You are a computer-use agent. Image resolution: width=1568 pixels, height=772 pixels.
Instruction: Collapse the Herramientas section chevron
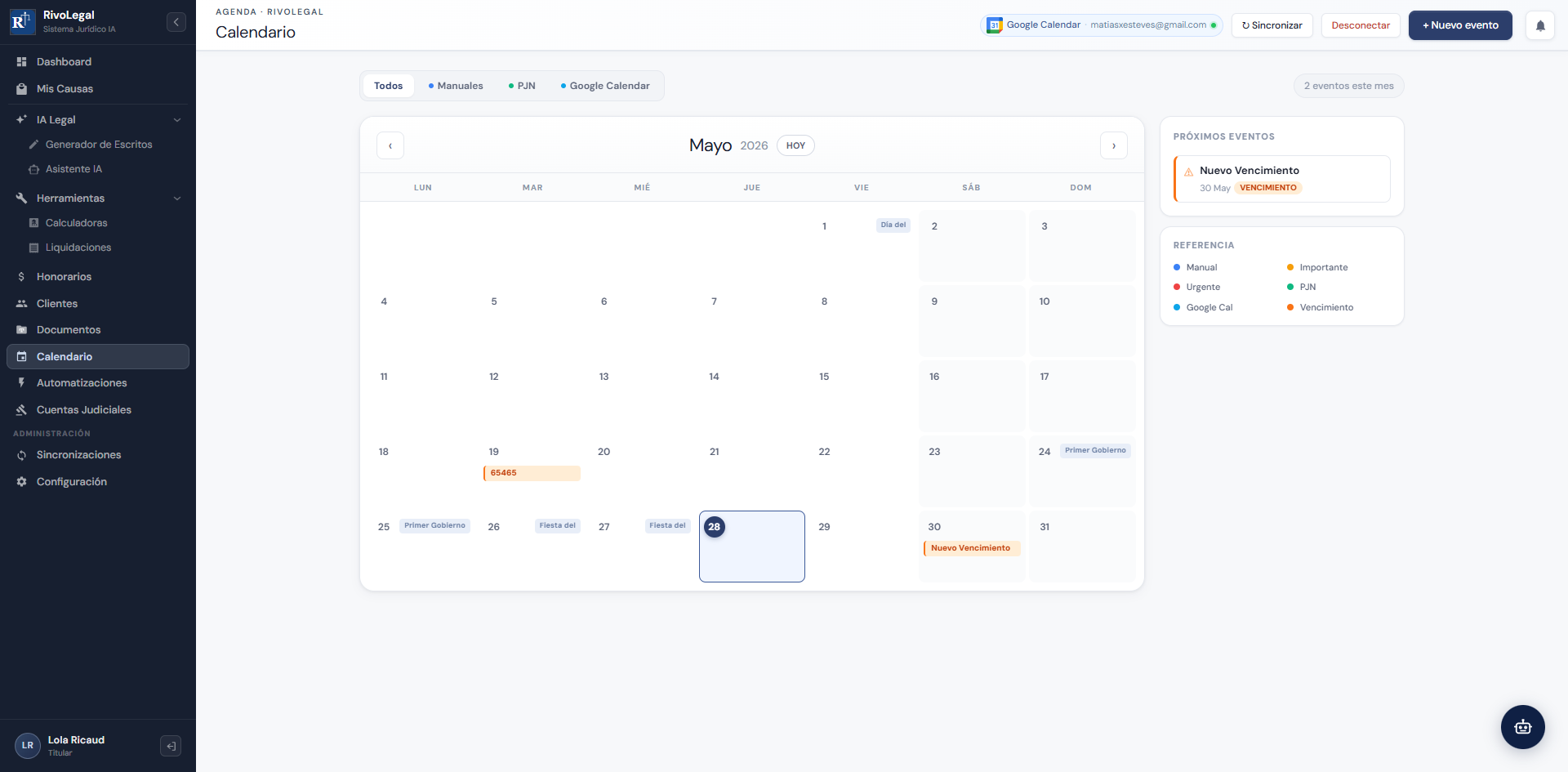pos(177,199)
